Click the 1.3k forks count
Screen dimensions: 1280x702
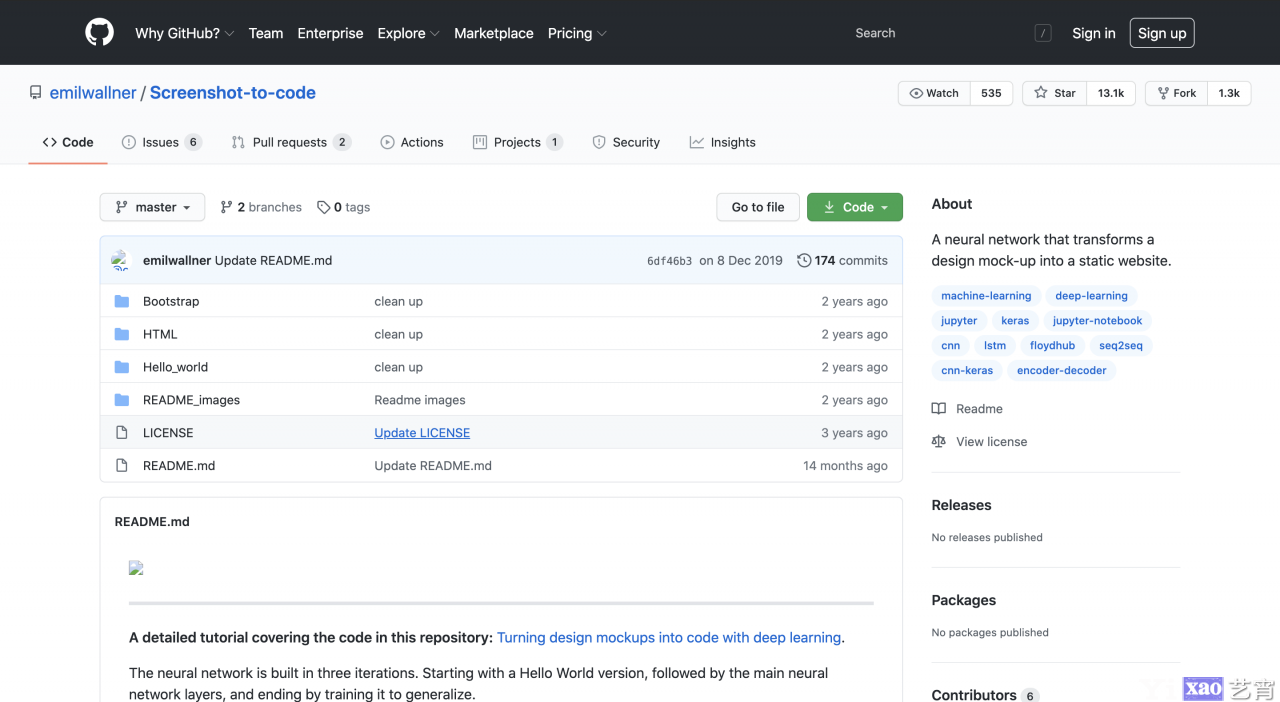click(x=1229, y=93)
